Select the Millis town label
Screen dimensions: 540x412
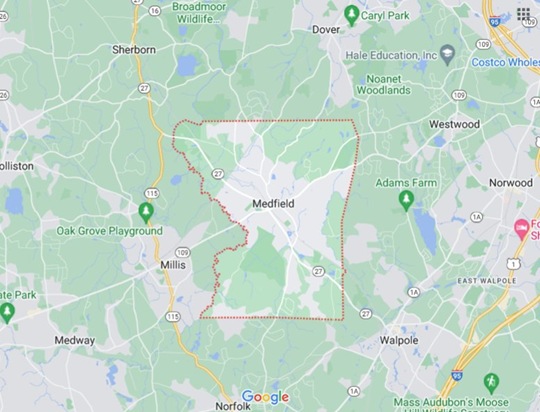(173, 265)
